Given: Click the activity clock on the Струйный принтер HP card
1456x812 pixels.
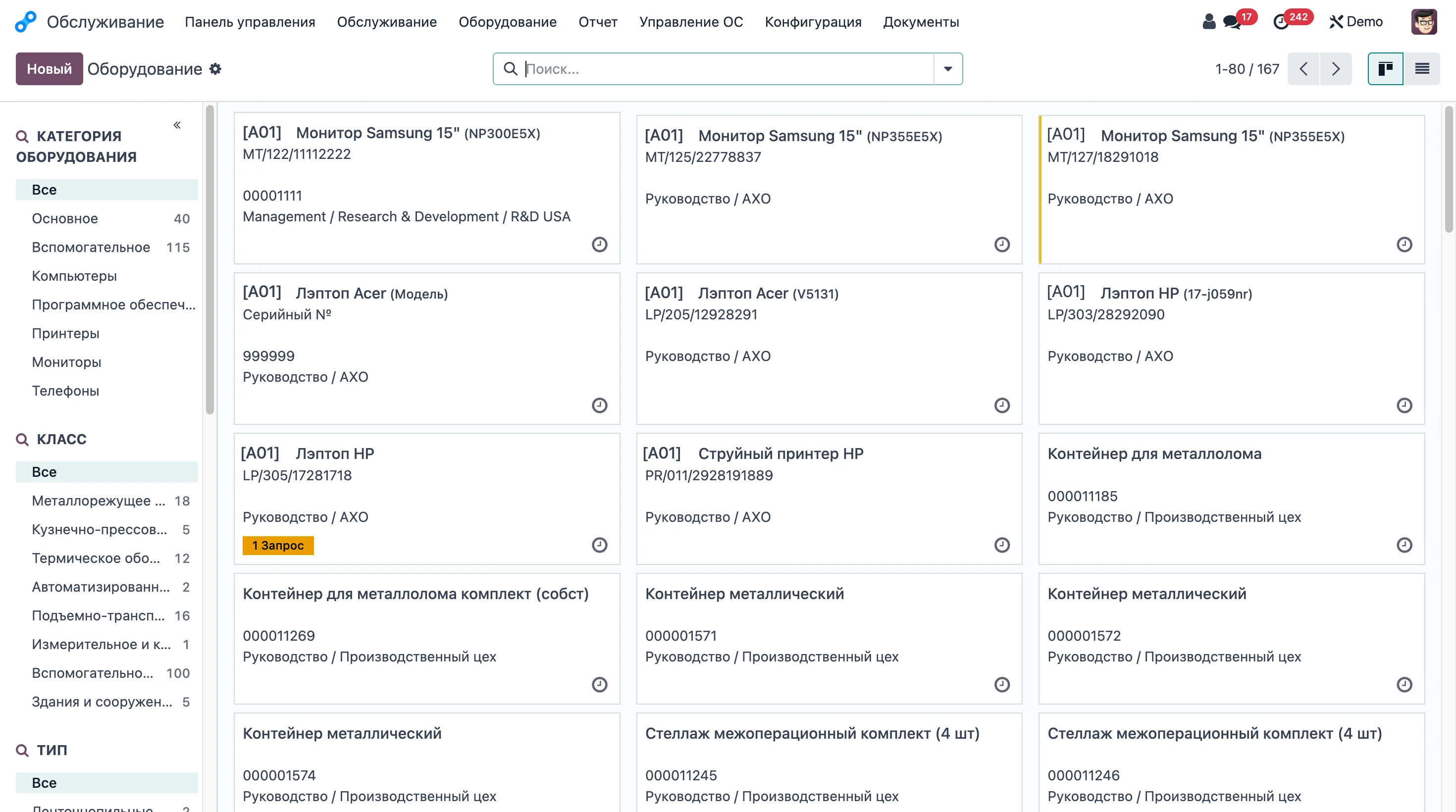Looking at the screenshot, I should (1002, 545).
